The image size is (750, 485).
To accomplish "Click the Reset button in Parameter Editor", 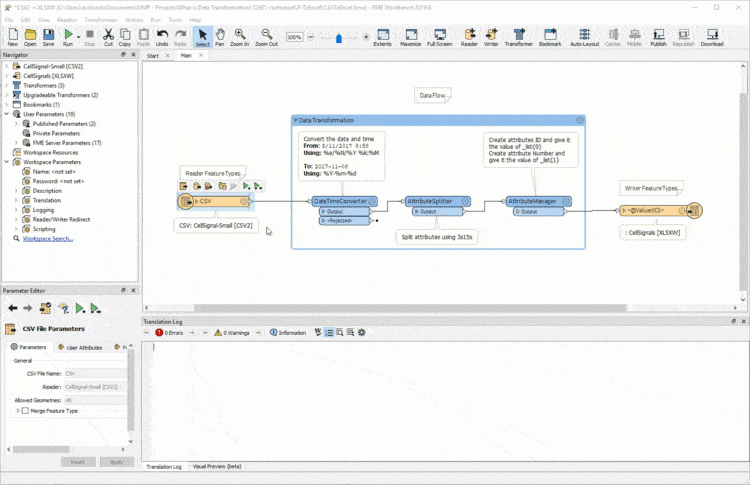I will (x=77, y=462).
